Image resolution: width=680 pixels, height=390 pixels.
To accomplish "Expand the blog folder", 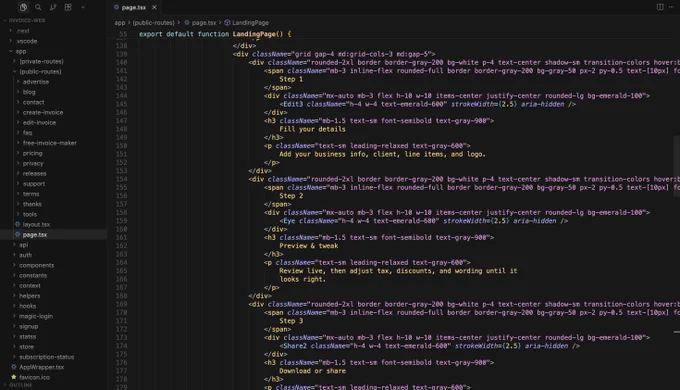I will tap(29, 92).
